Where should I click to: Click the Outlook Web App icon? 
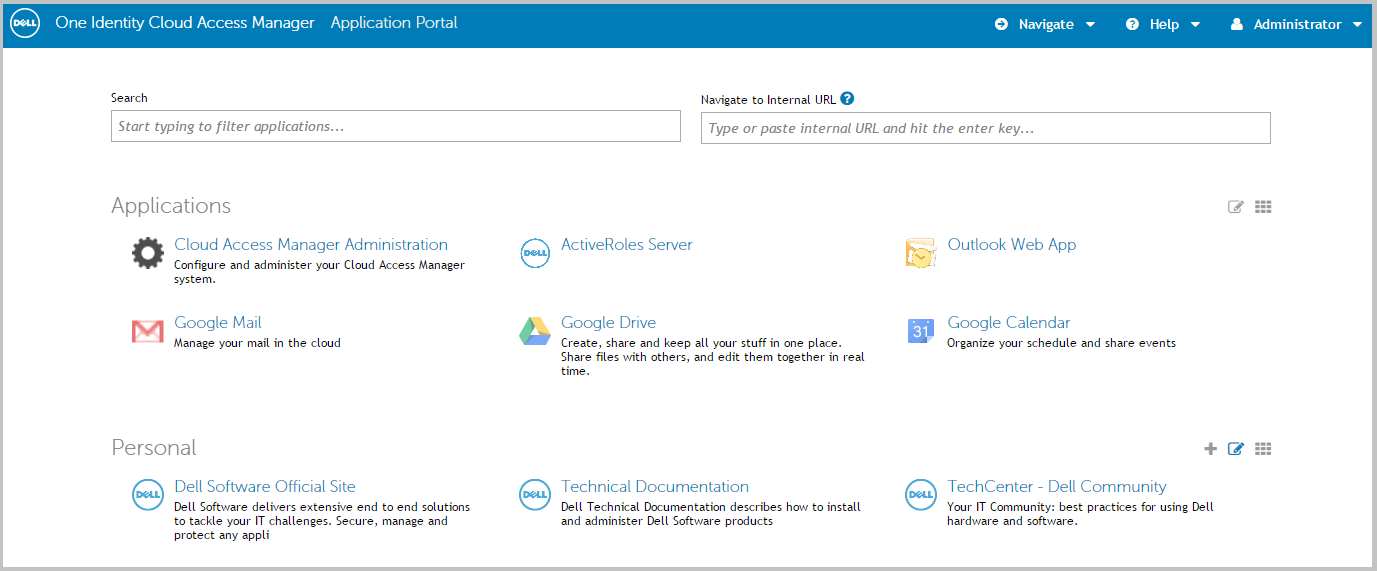click(x=921, y=253)
